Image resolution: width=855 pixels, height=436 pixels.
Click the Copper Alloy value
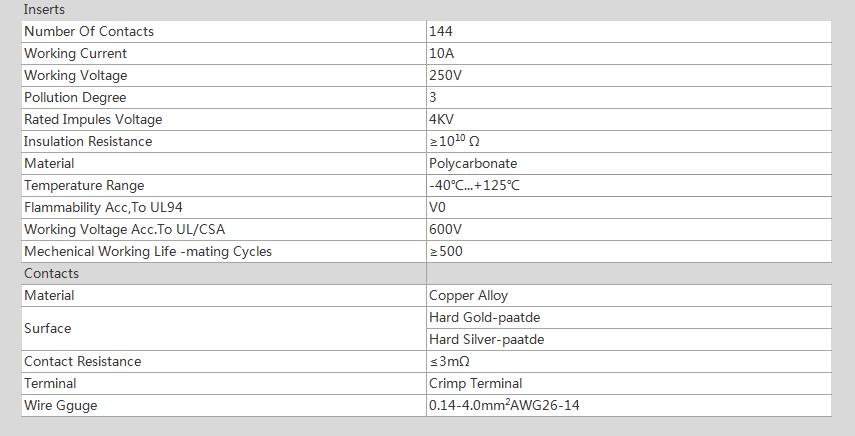pos(468,296)
